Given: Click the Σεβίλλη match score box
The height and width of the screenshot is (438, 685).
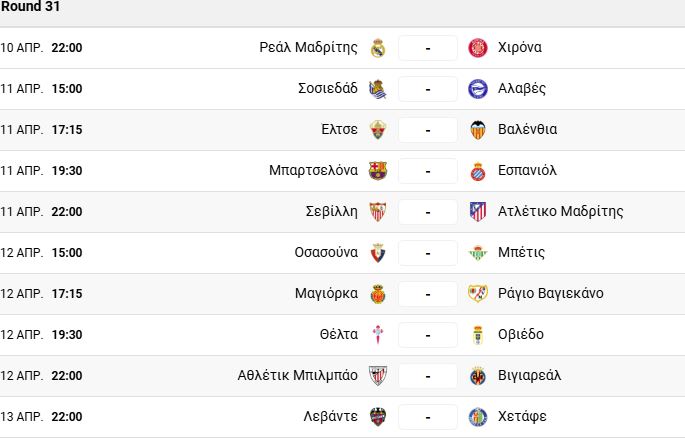Looking at the screenshot, I should coord(427,212).
